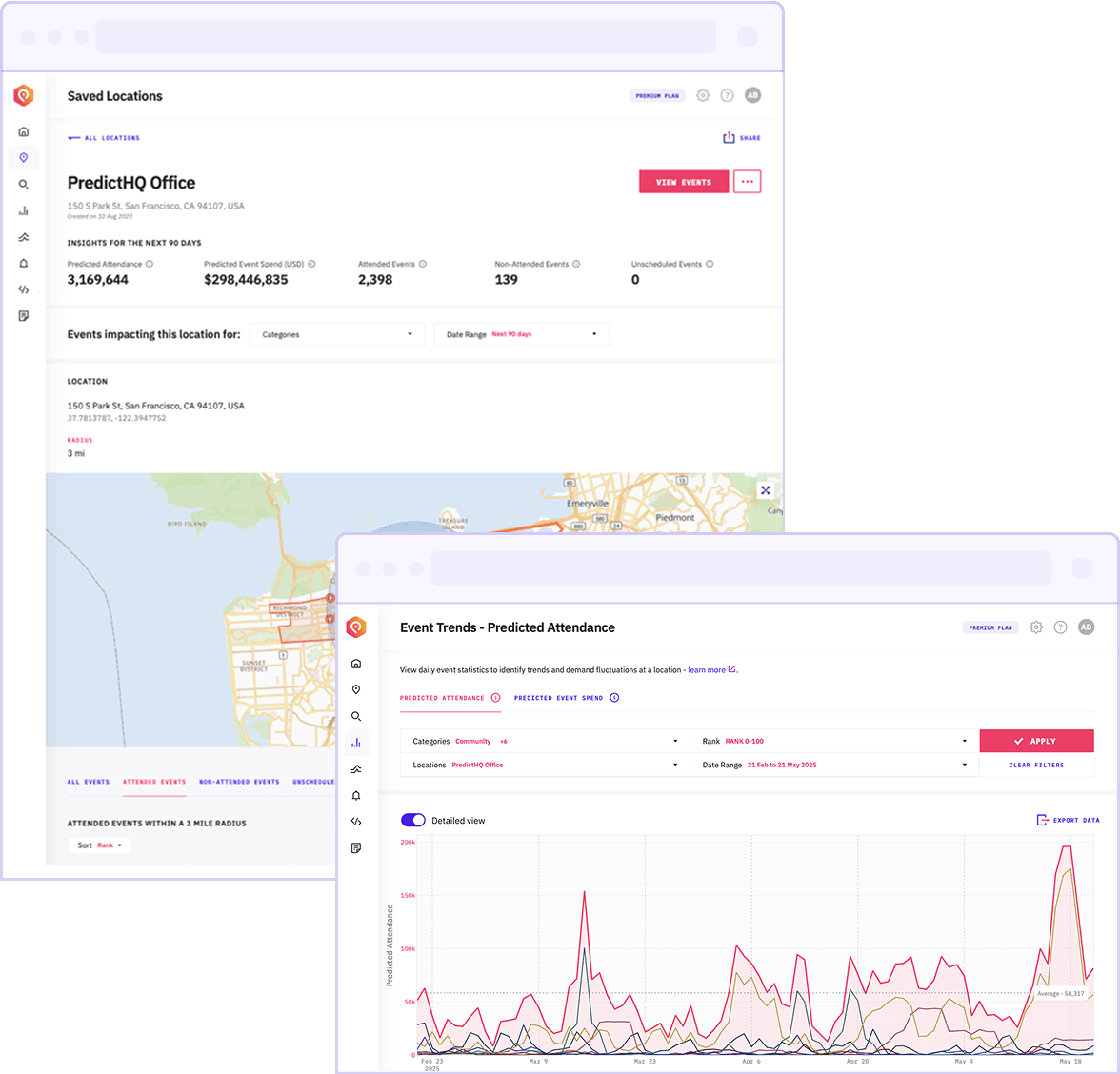
Task: Switch to Non-Attended Events tab
Action: 239,782
